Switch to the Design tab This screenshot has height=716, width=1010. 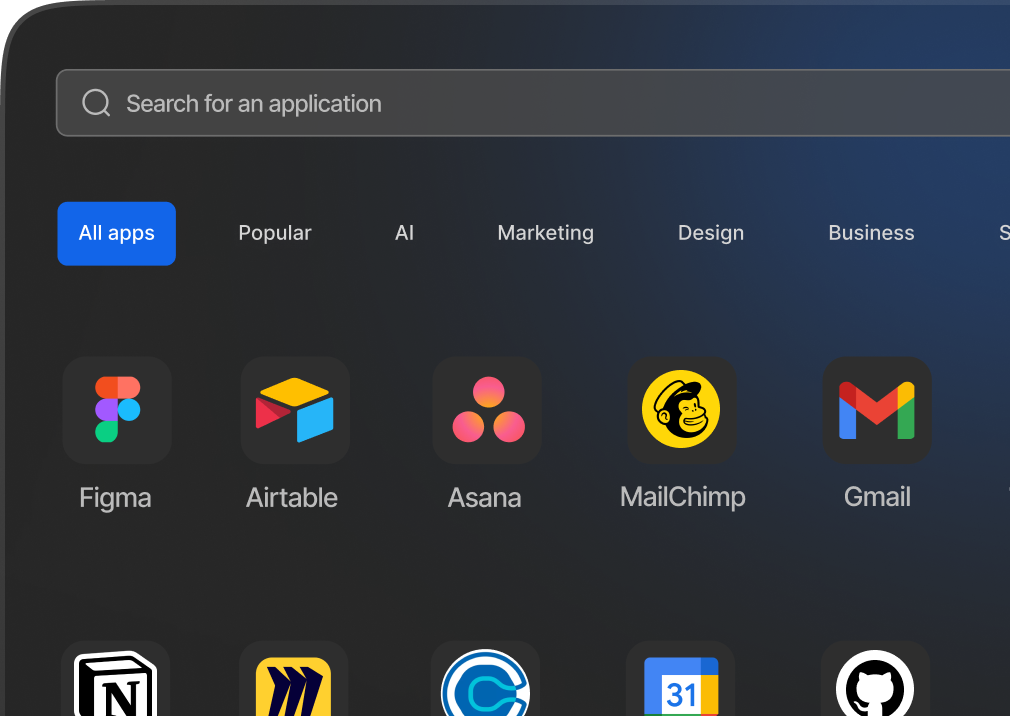pyautogui.click(x=711, y=233)
